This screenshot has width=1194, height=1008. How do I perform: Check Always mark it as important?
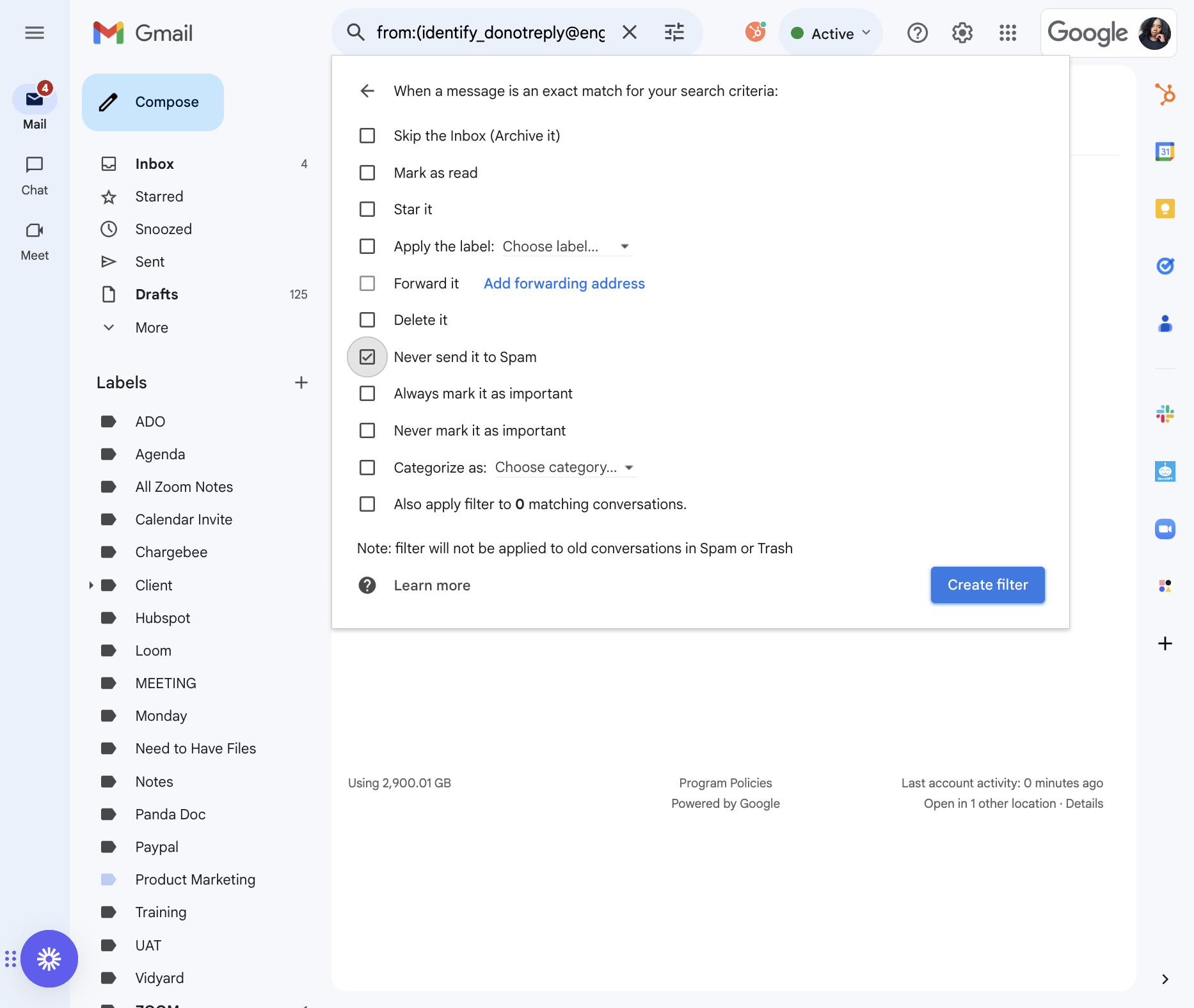click(x=367, y=393)
